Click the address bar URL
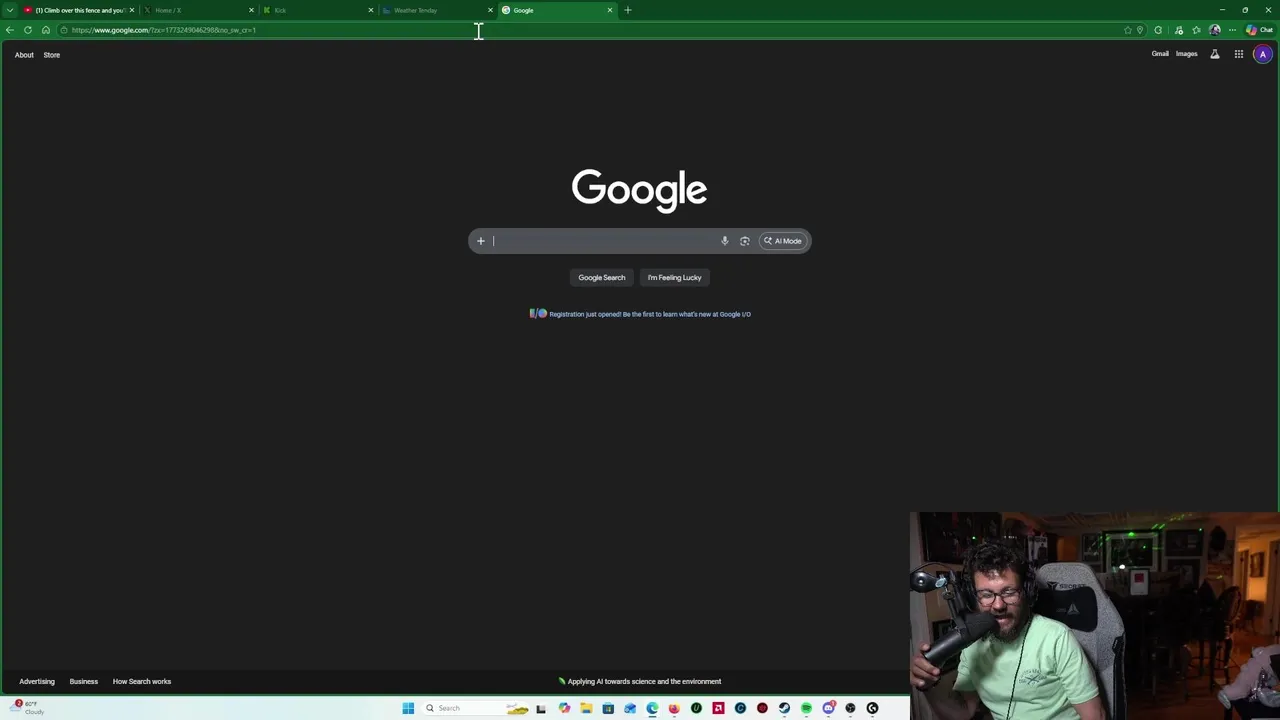The width and height of the screenshot is (1280, 720). pos(164,30)
